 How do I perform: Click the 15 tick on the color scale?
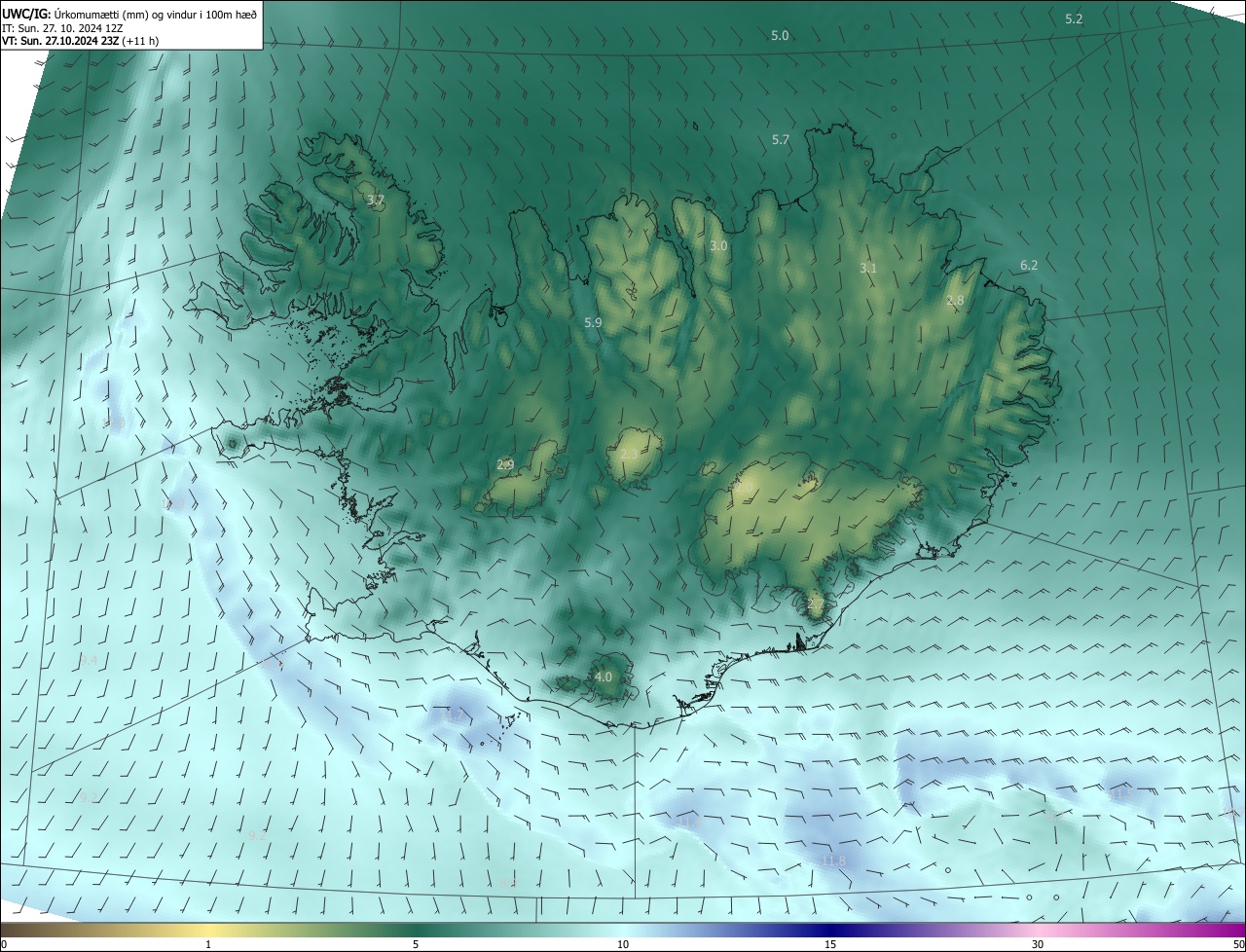point(830,944)
